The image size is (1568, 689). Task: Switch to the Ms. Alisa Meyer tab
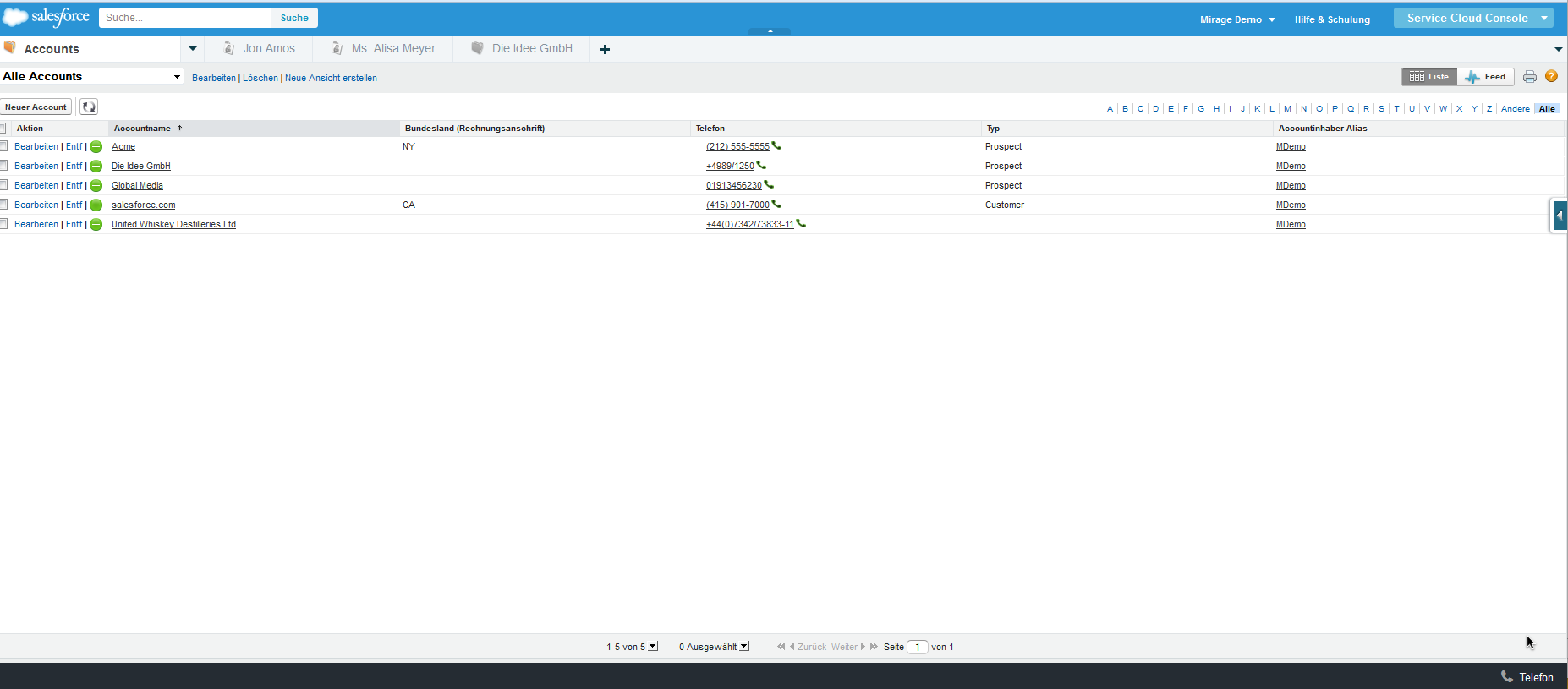point(383,49)
